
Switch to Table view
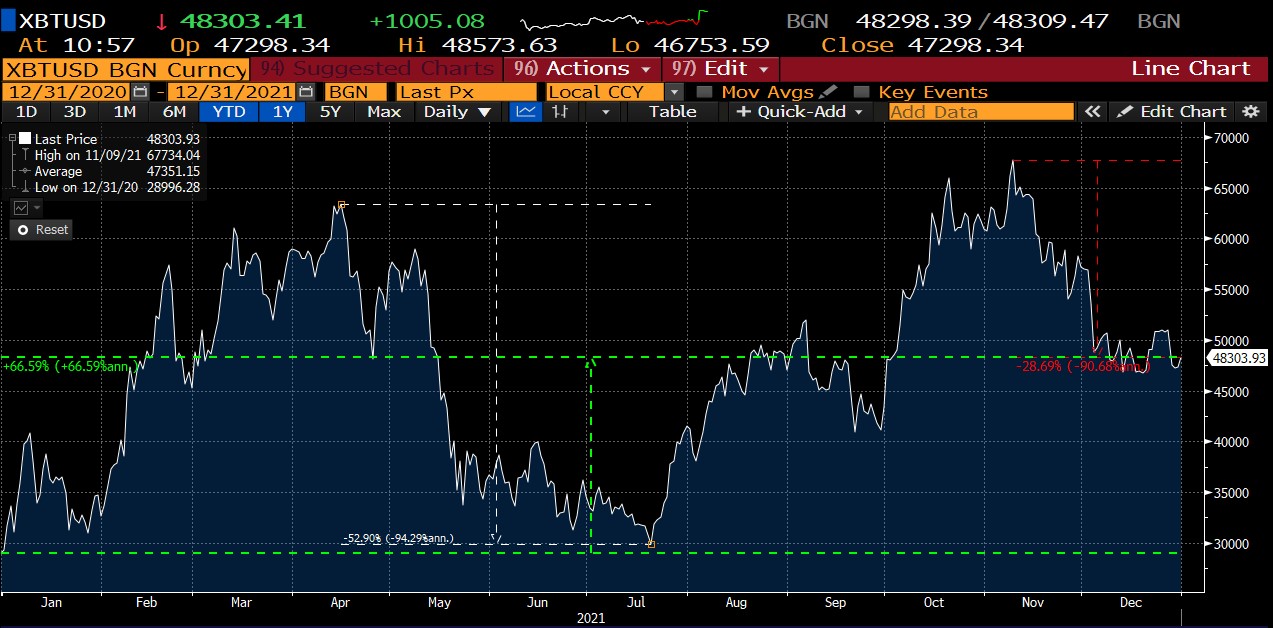[672, 112]
